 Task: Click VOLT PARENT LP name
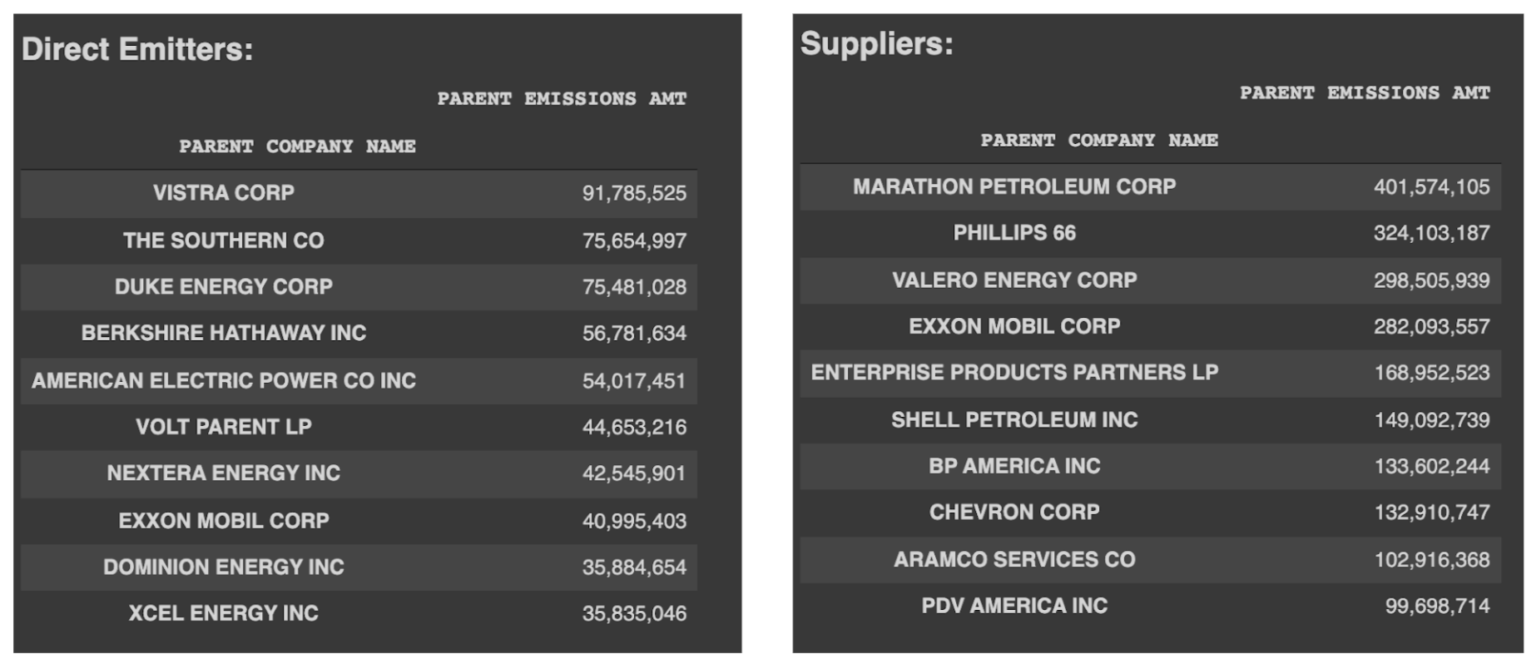click(224, 427)
